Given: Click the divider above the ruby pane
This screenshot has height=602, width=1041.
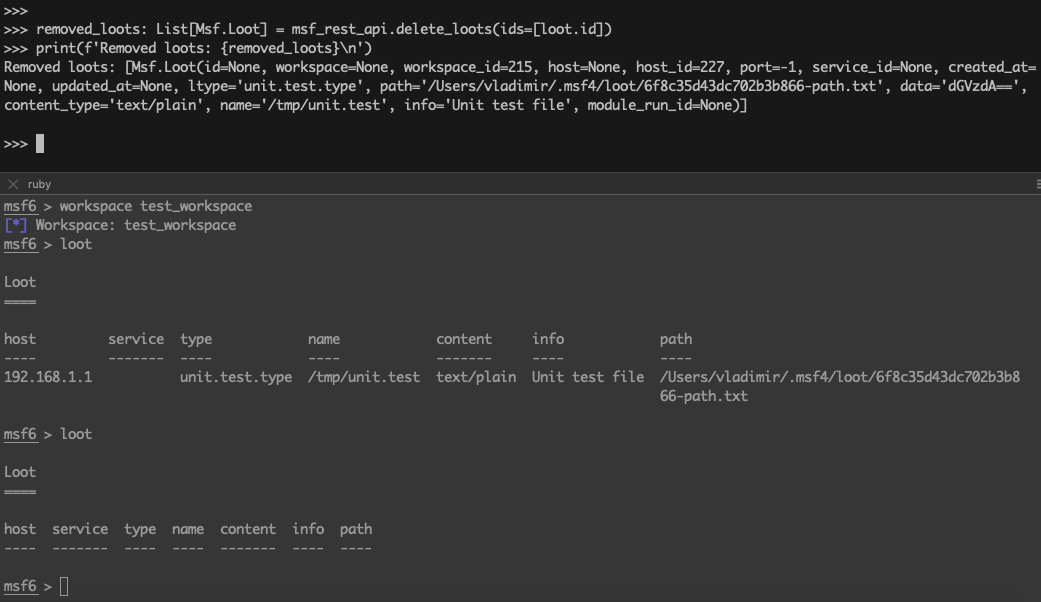Looking at the screenshot, I should (x=520, y=172).
